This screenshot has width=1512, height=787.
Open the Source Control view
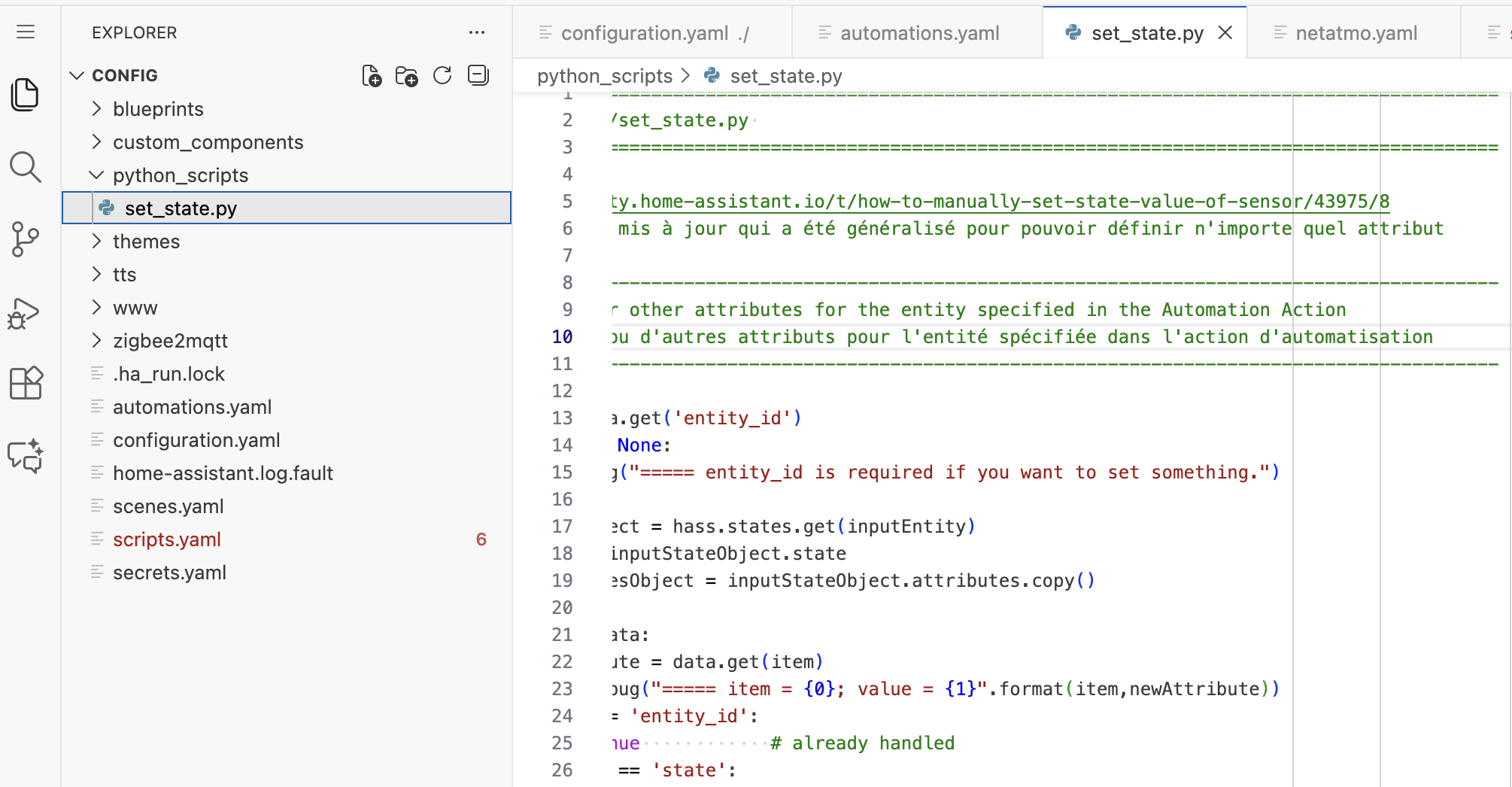26,239
